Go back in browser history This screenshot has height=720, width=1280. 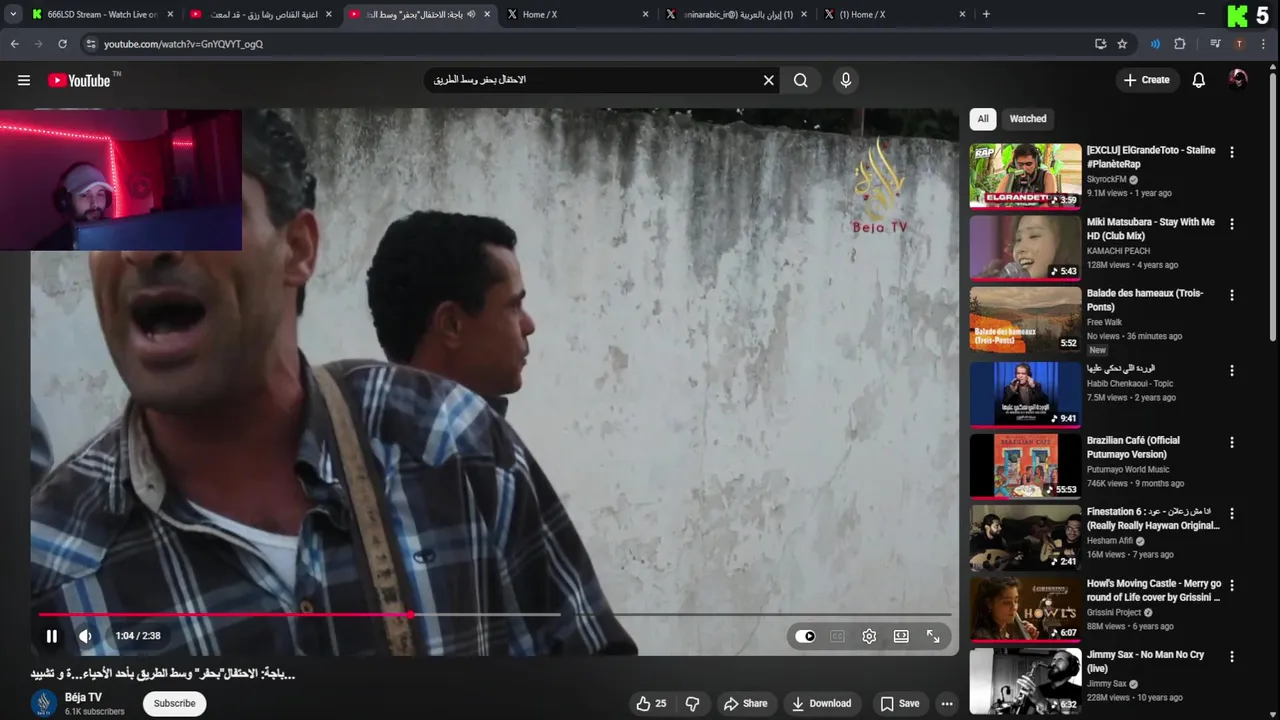(14, 44)
